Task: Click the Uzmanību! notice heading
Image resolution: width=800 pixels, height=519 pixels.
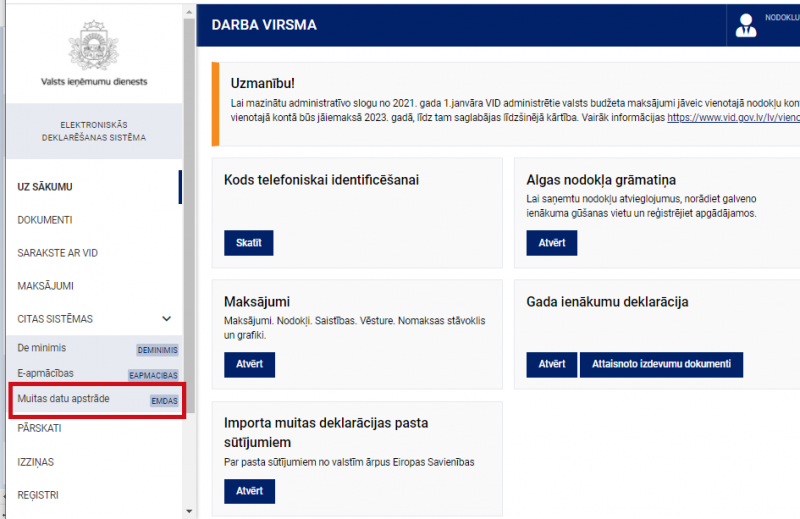Action: tap(262, 83)
